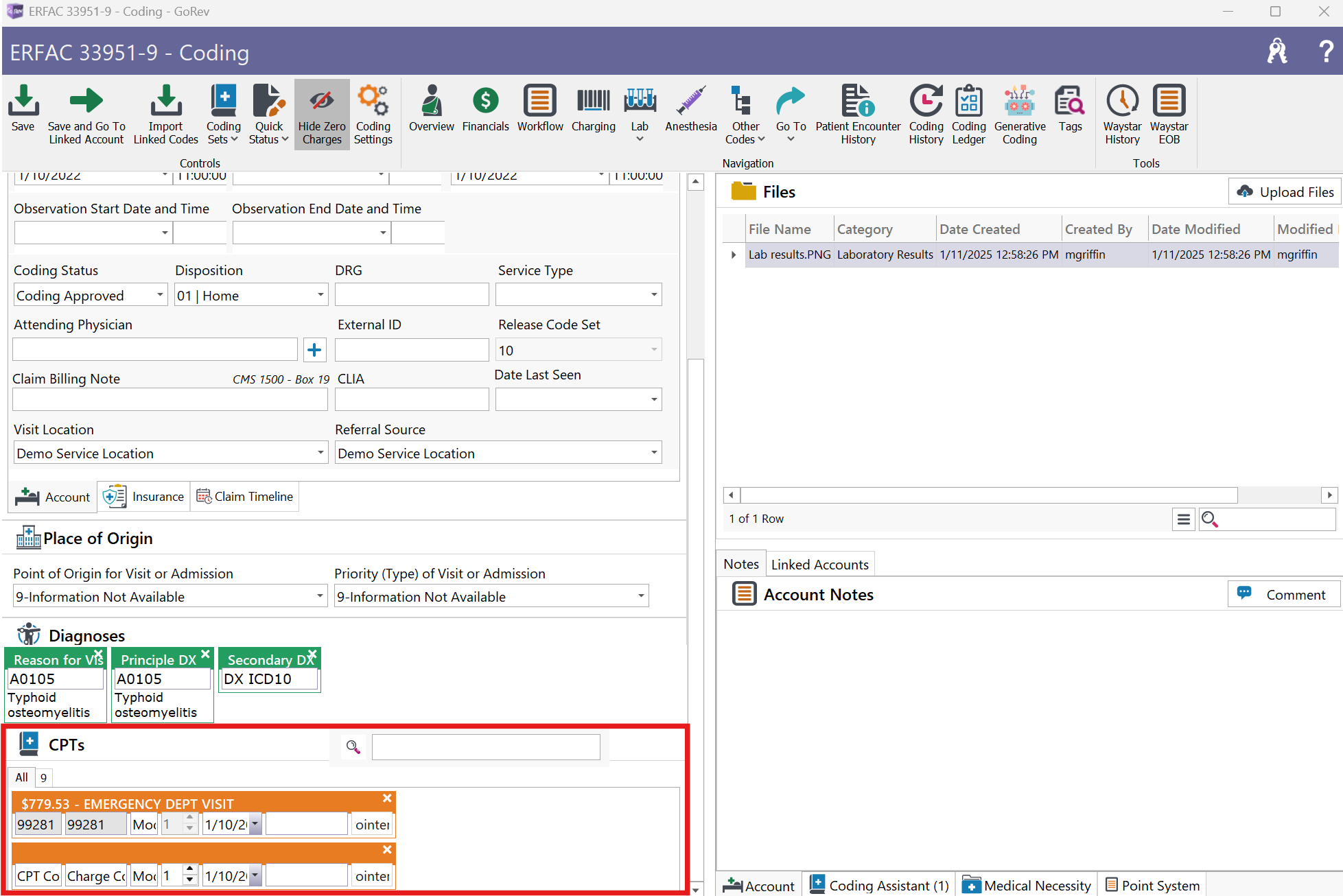Click Upload Files button
Screen dimensions: 1343x896
1285,192
